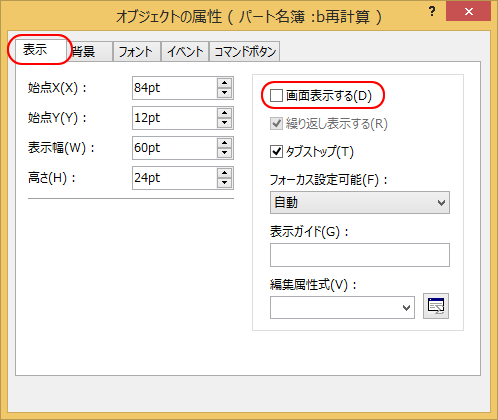Click the 繰り返し表示する checkbox
This screenshot has height=420, width=498.
tap(276, 124)
